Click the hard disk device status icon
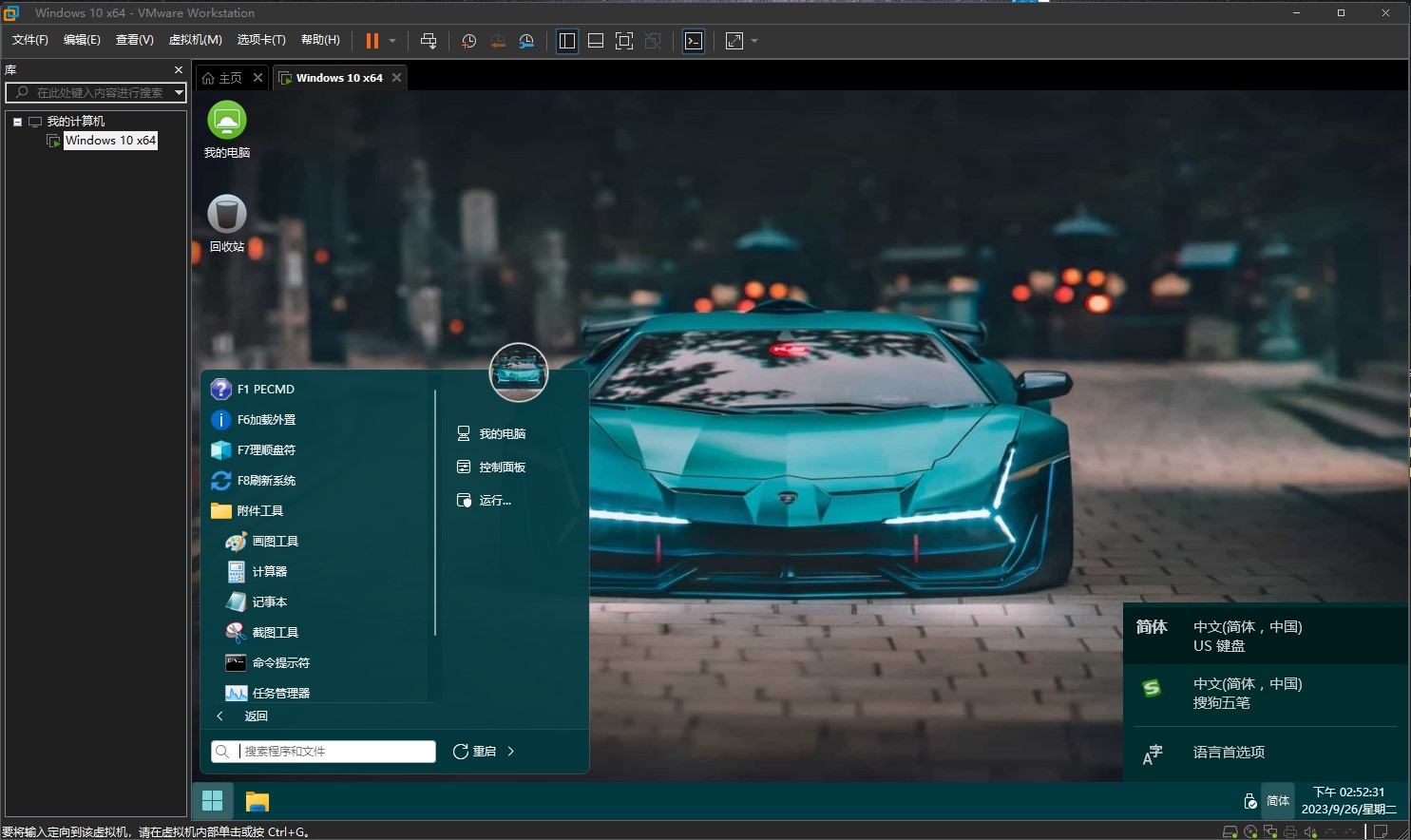Screen dimensions: 1411x840 (1230, 831)
